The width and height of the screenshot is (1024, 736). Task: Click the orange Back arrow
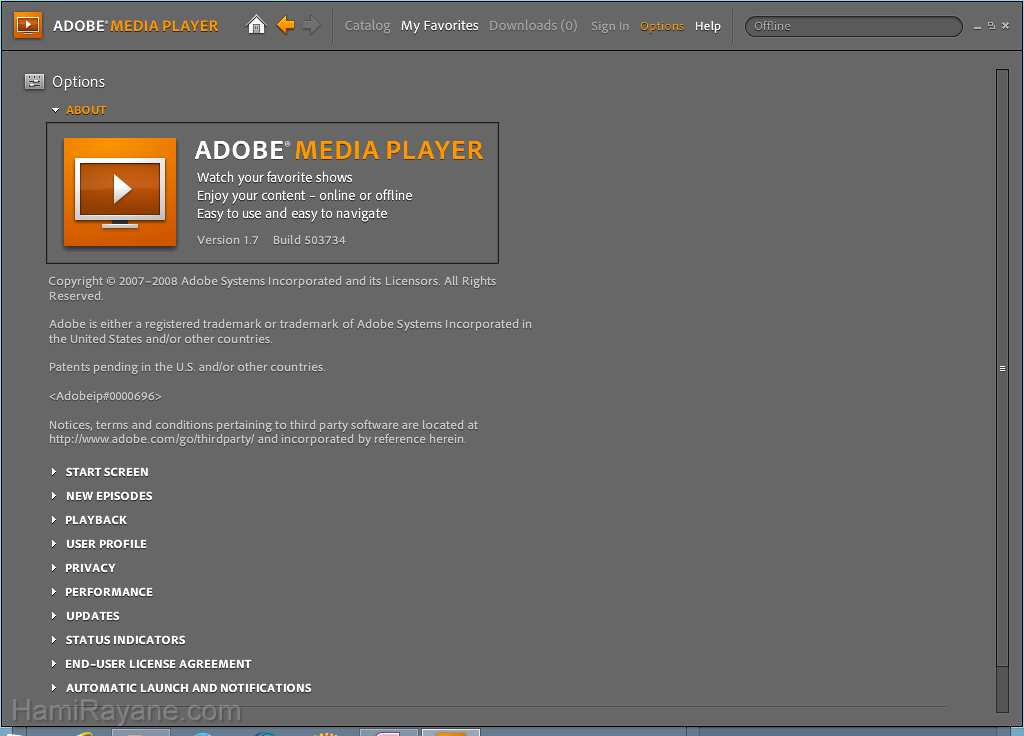(x=285, y=25)
